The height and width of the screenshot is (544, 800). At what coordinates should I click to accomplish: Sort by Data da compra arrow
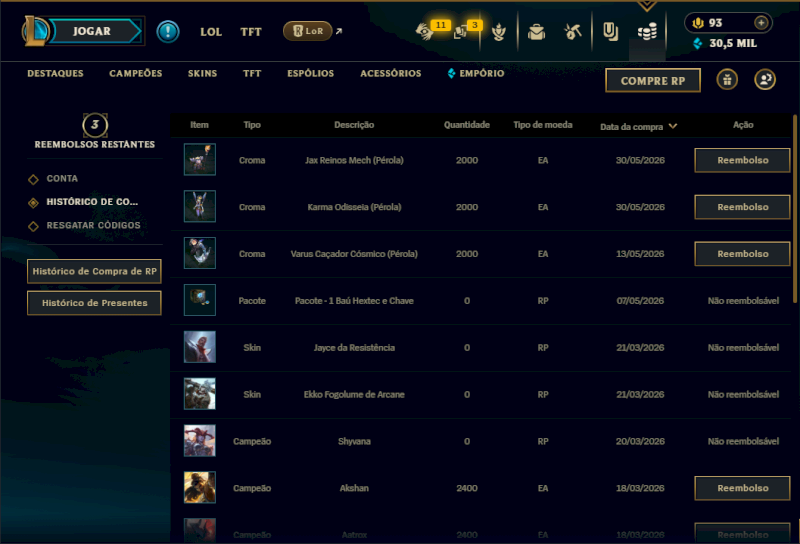click(673, 126)
